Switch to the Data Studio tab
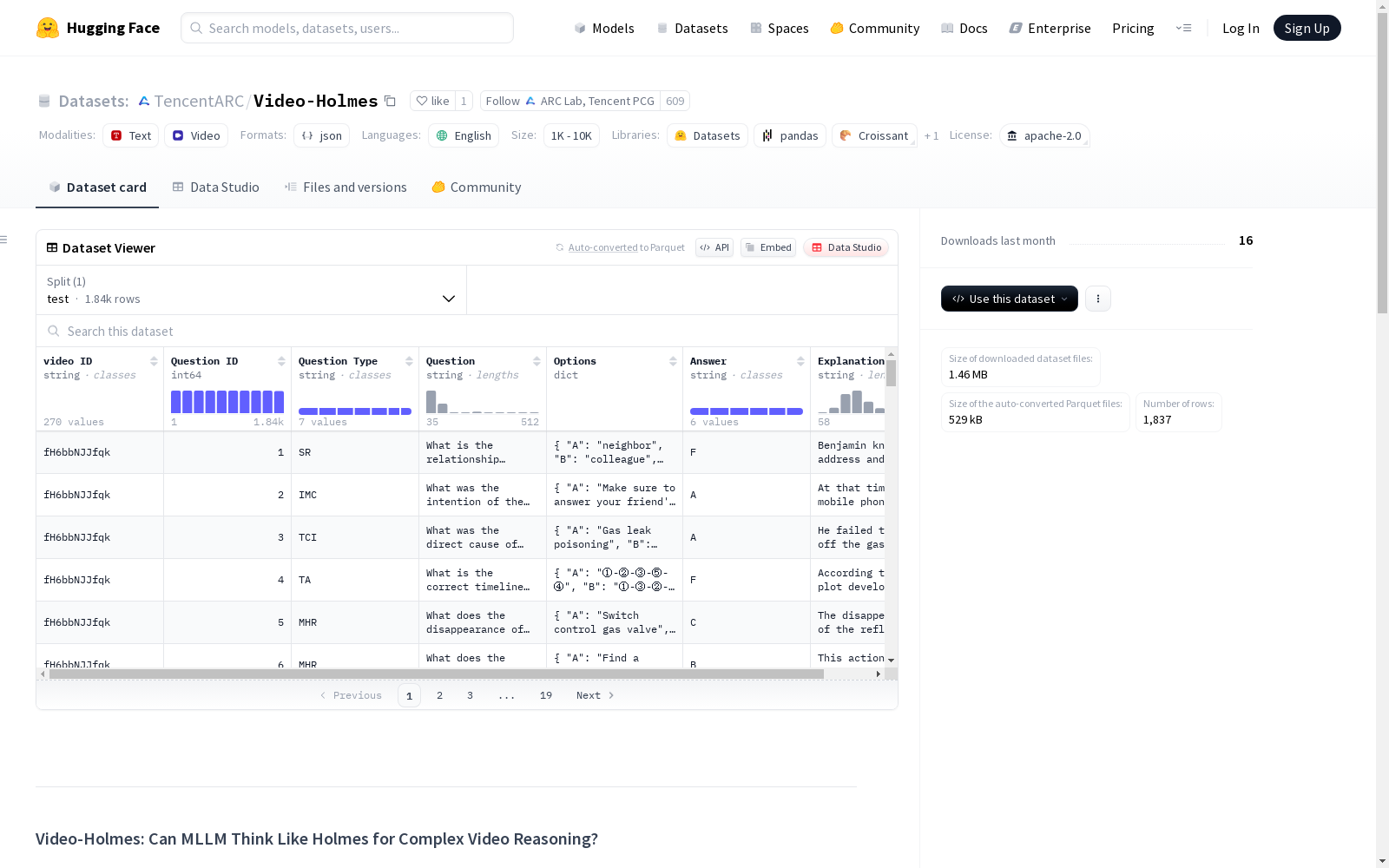 pos(215,187)
